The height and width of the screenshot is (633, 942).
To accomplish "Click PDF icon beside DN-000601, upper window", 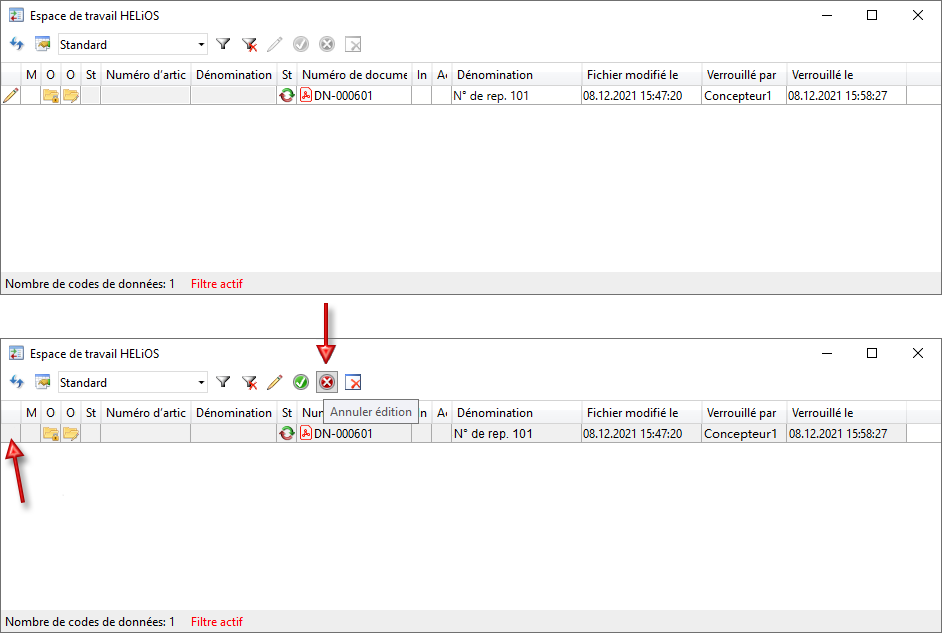I will click(306, 95).
